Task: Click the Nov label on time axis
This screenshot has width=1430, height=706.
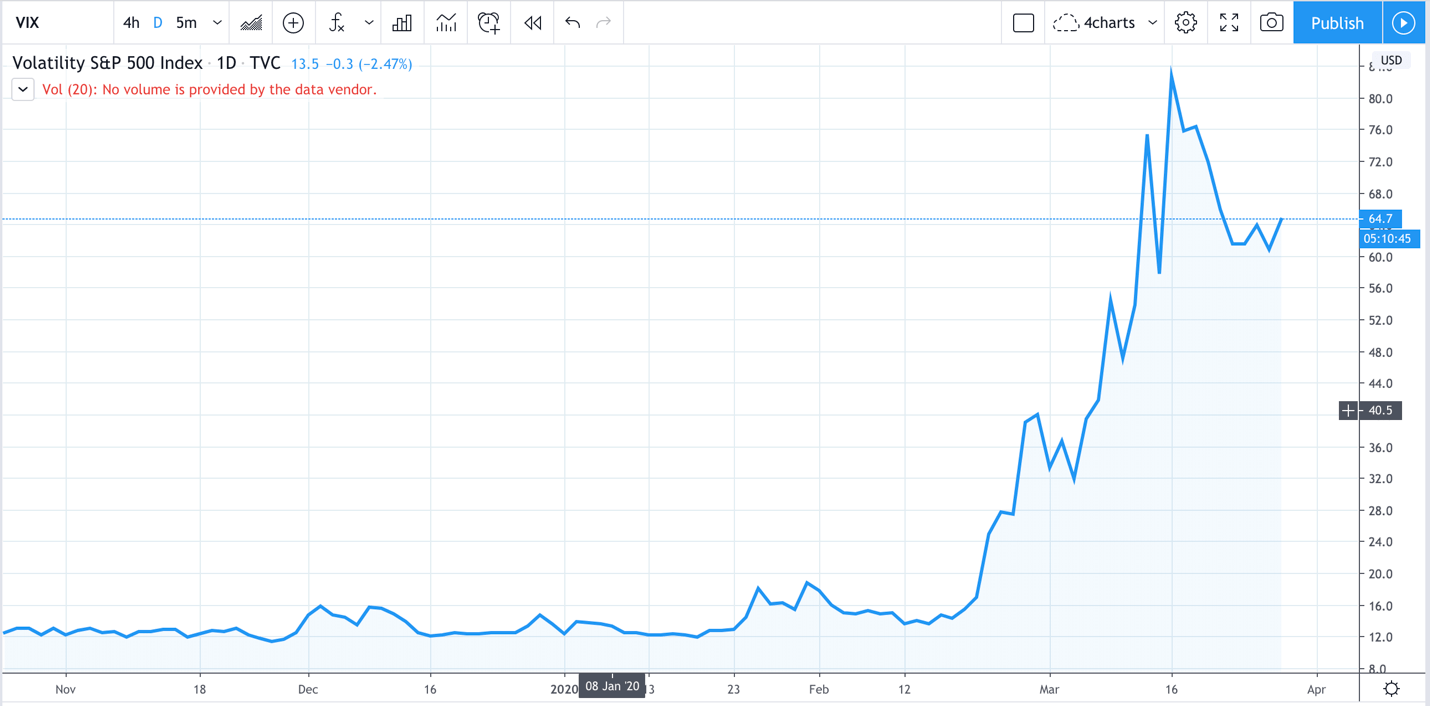Action: 65,689
